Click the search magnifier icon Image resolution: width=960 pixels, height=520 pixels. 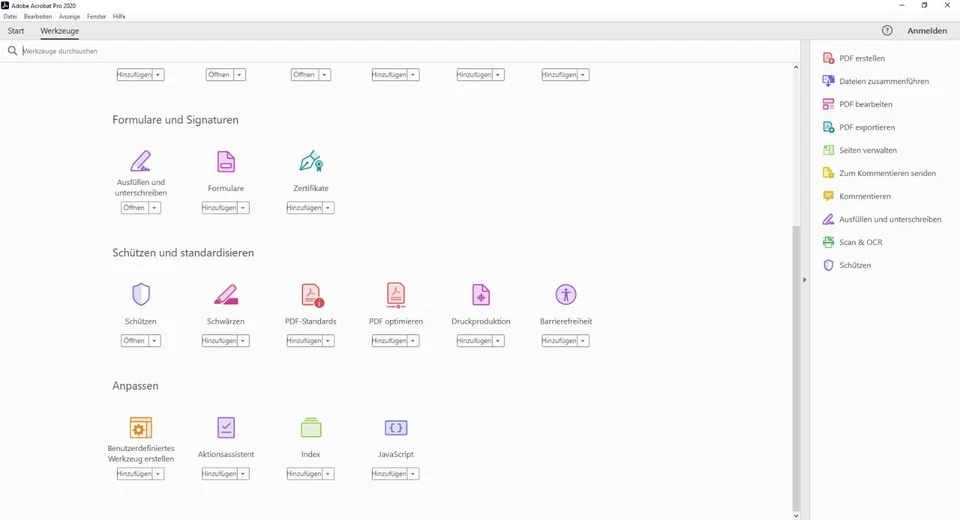click(x=12, y=51)
